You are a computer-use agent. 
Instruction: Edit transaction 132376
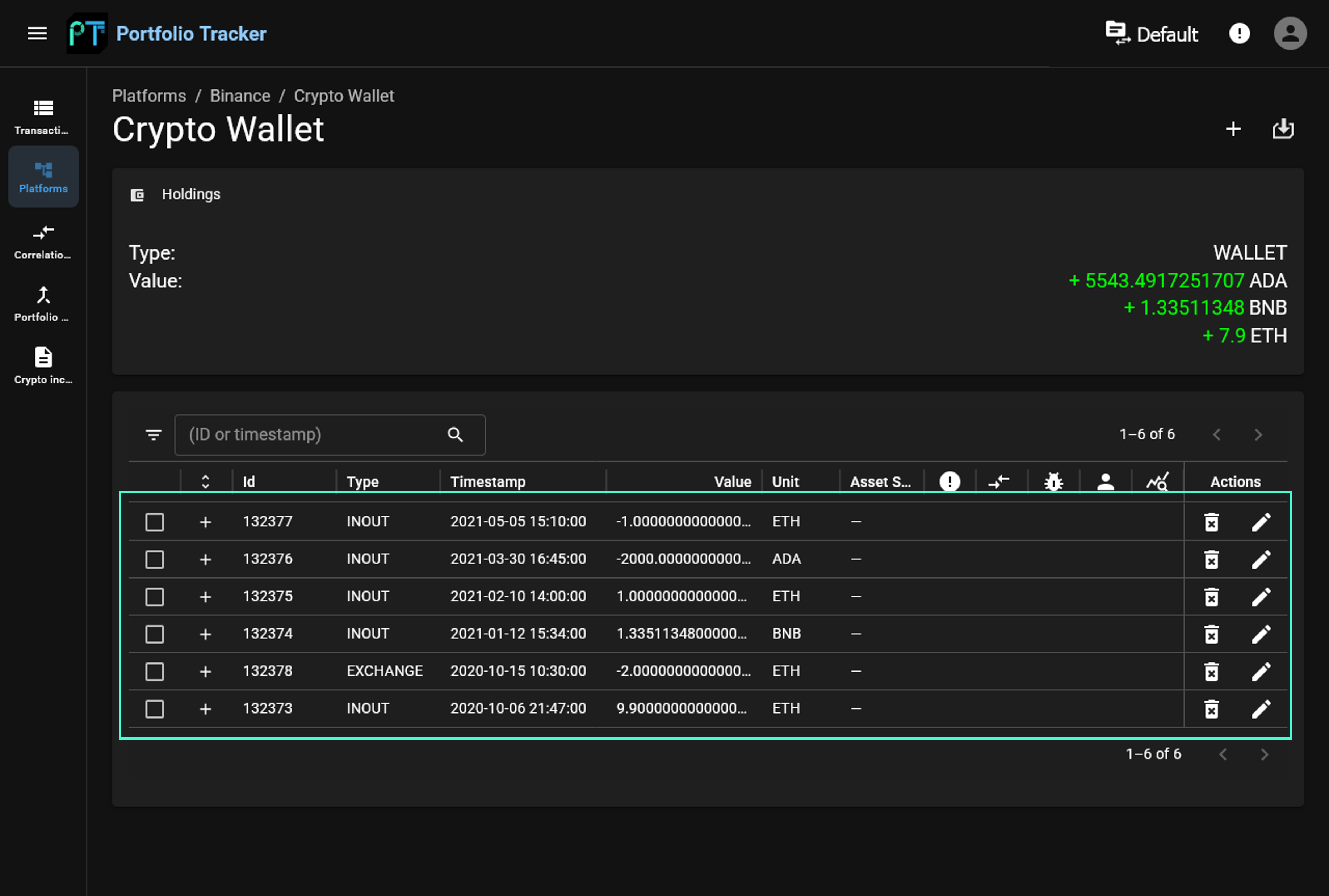click(x=1261, y=559)
